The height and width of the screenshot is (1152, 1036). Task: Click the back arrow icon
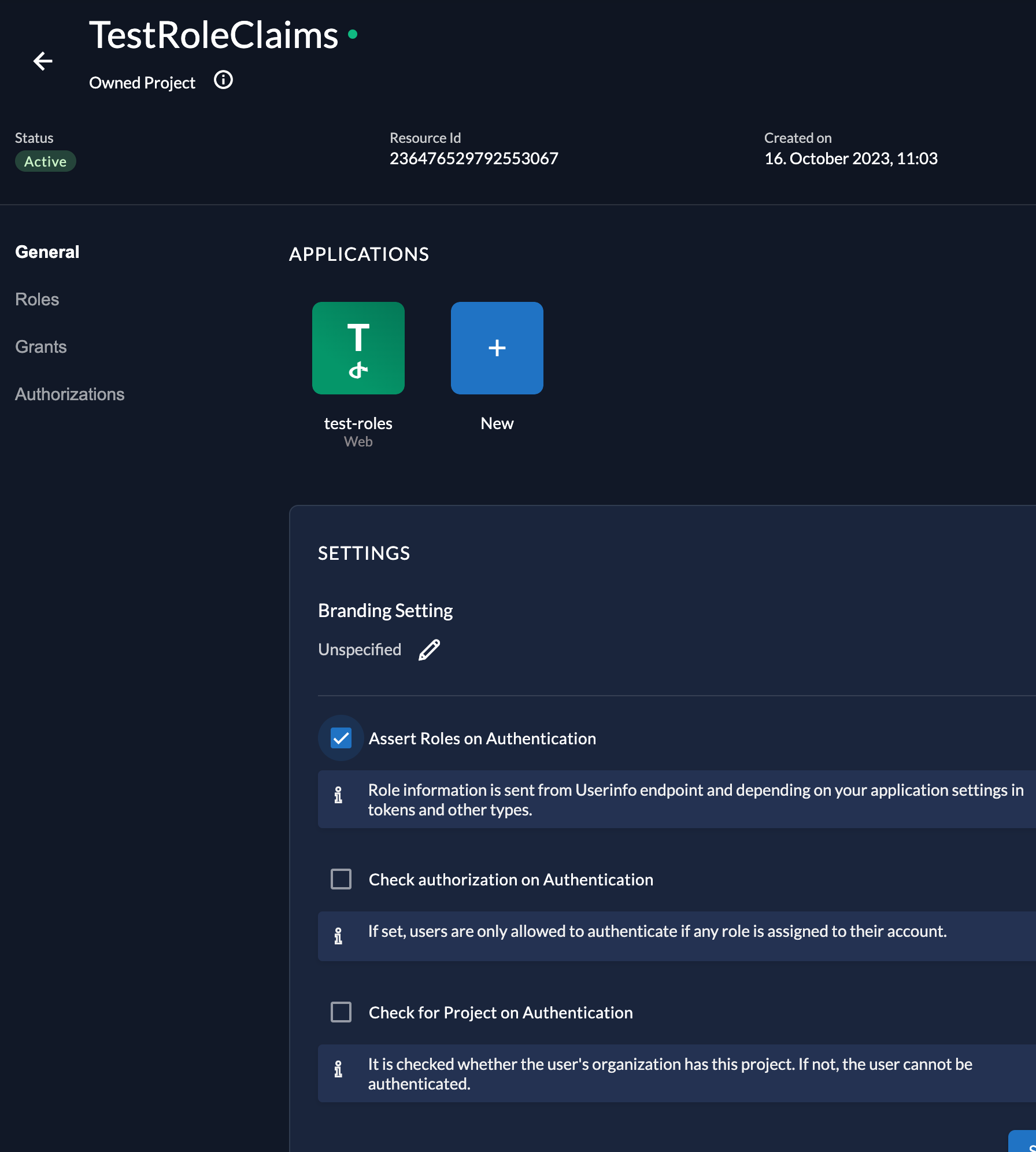(43, 61)
